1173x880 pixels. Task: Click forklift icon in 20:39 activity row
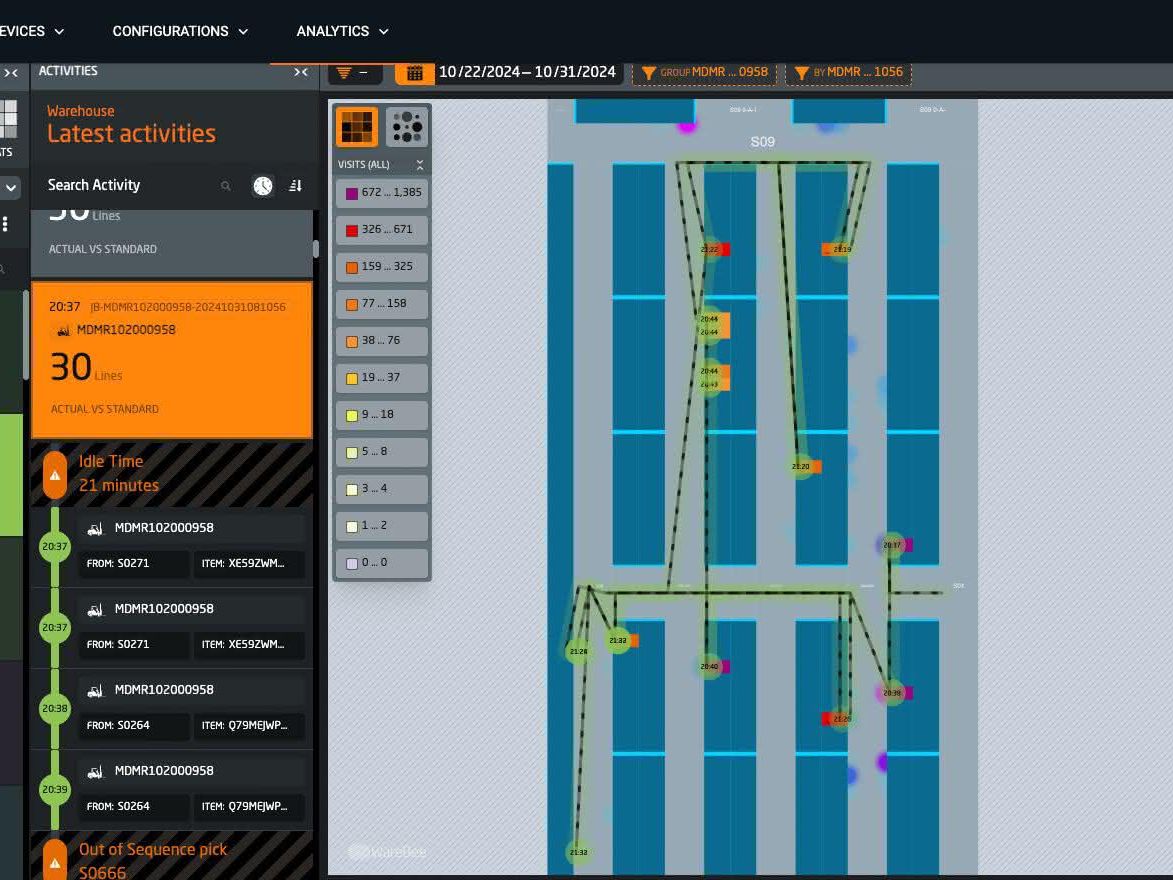(x=95, y=771)
